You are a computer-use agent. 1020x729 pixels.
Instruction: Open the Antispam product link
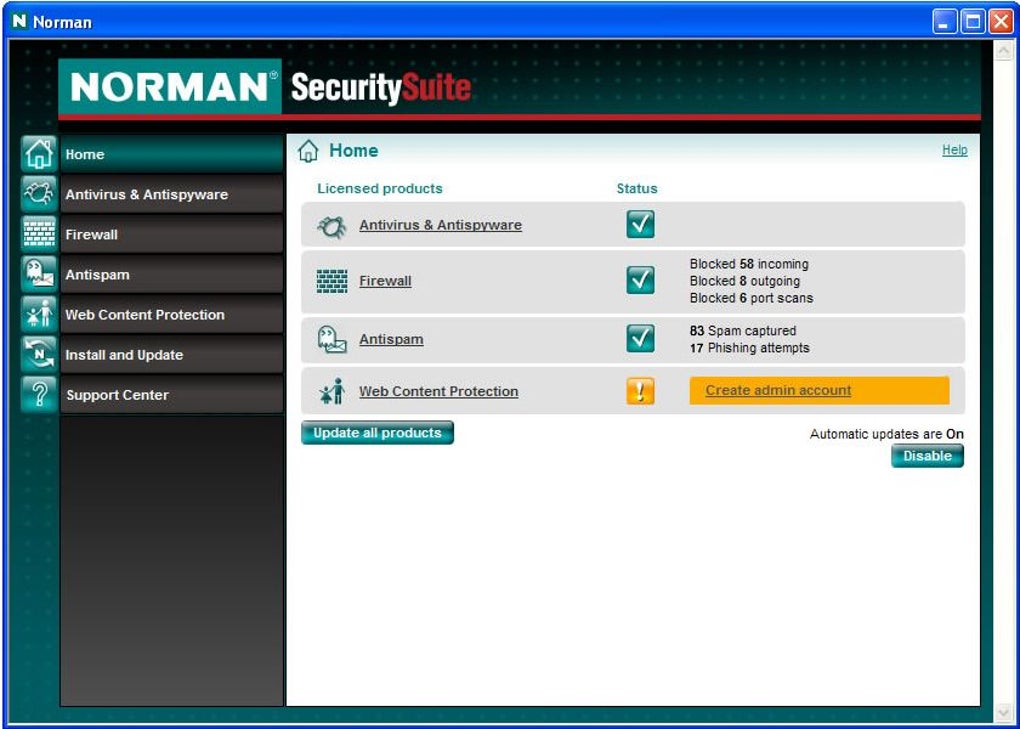(x=391, y=339)
